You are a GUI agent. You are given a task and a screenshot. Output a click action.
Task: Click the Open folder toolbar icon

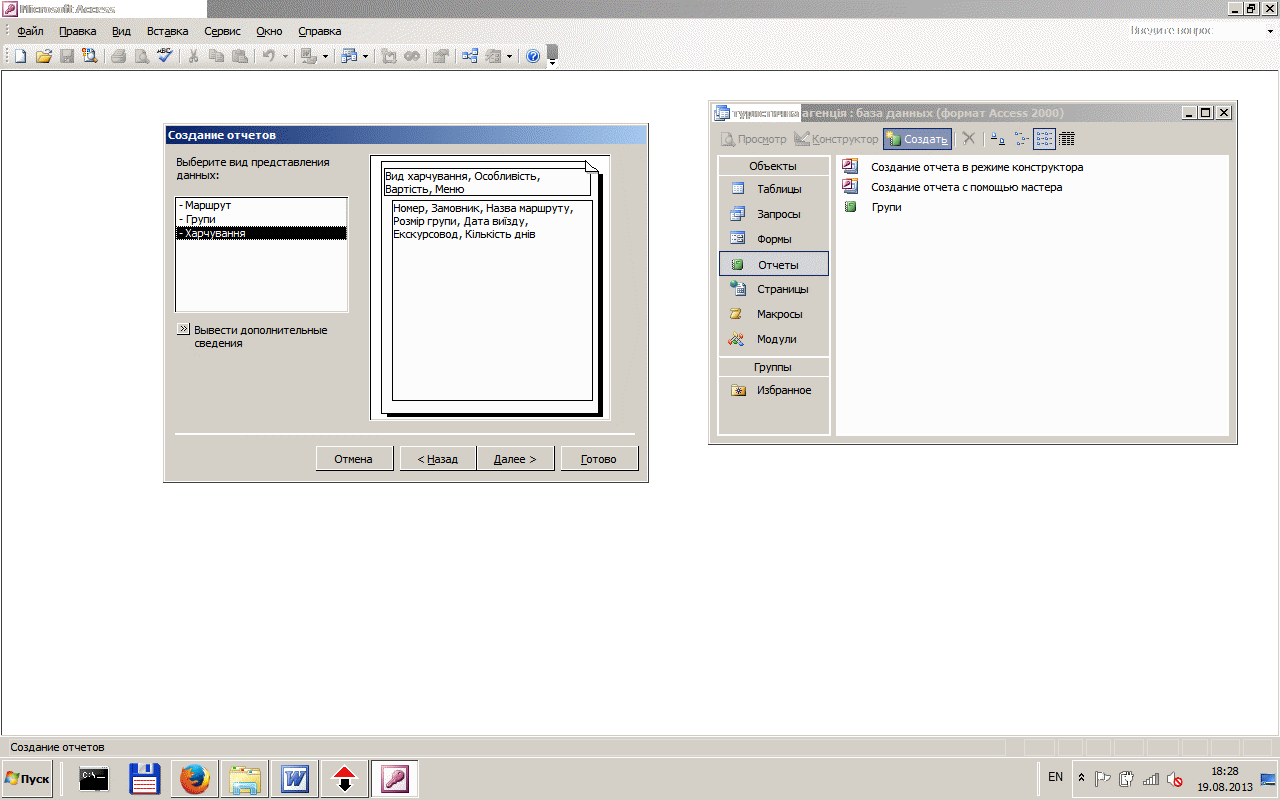(x=44, y=57)
